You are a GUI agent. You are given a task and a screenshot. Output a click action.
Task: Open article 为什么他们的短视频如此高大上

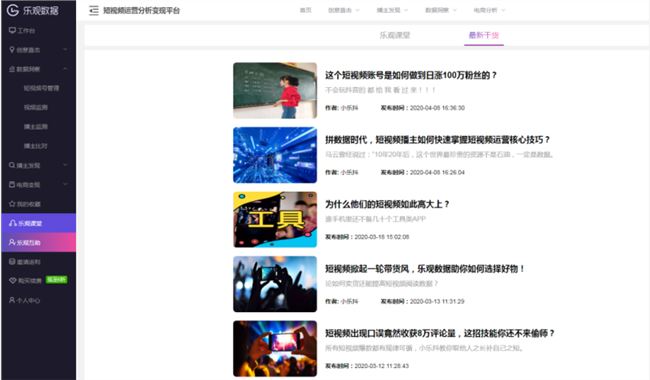click(387, 204)
